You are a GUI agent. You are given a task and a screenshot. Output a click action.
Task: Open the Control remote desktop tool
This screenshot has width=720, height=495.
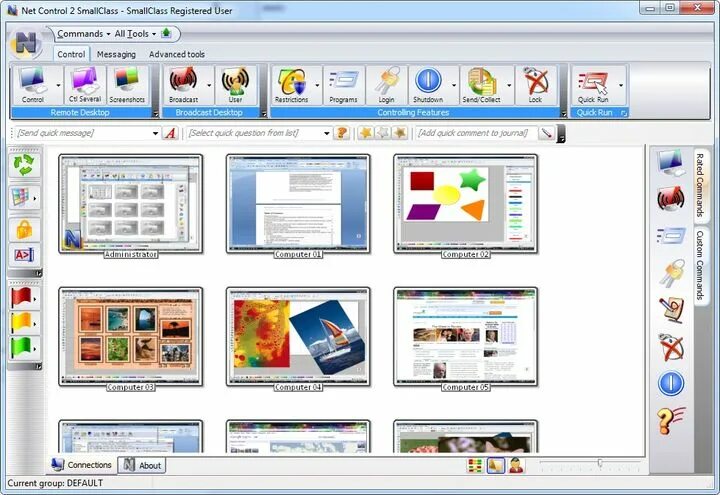(33, 85)
